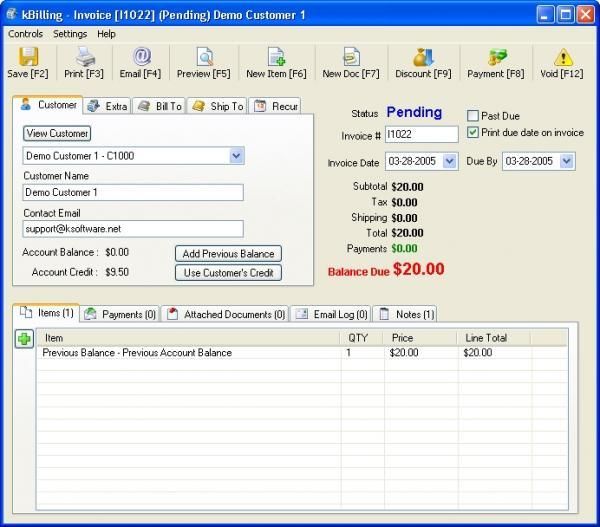Click the Print printer icon
Image resolution: width=600 pixels, height=527 pixels.
(85, 57)
